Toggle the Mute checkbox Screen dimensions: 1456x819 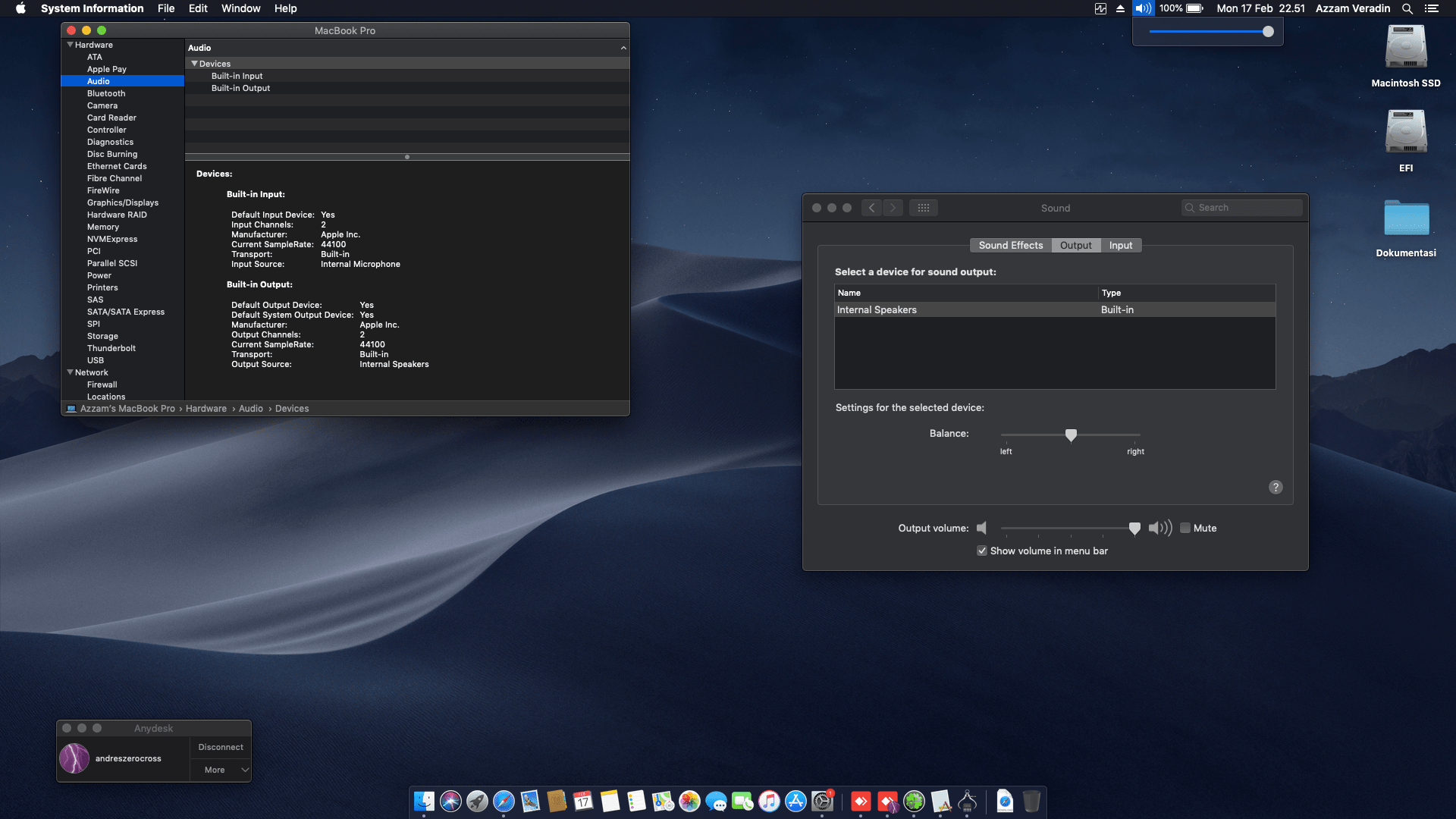1185,529
